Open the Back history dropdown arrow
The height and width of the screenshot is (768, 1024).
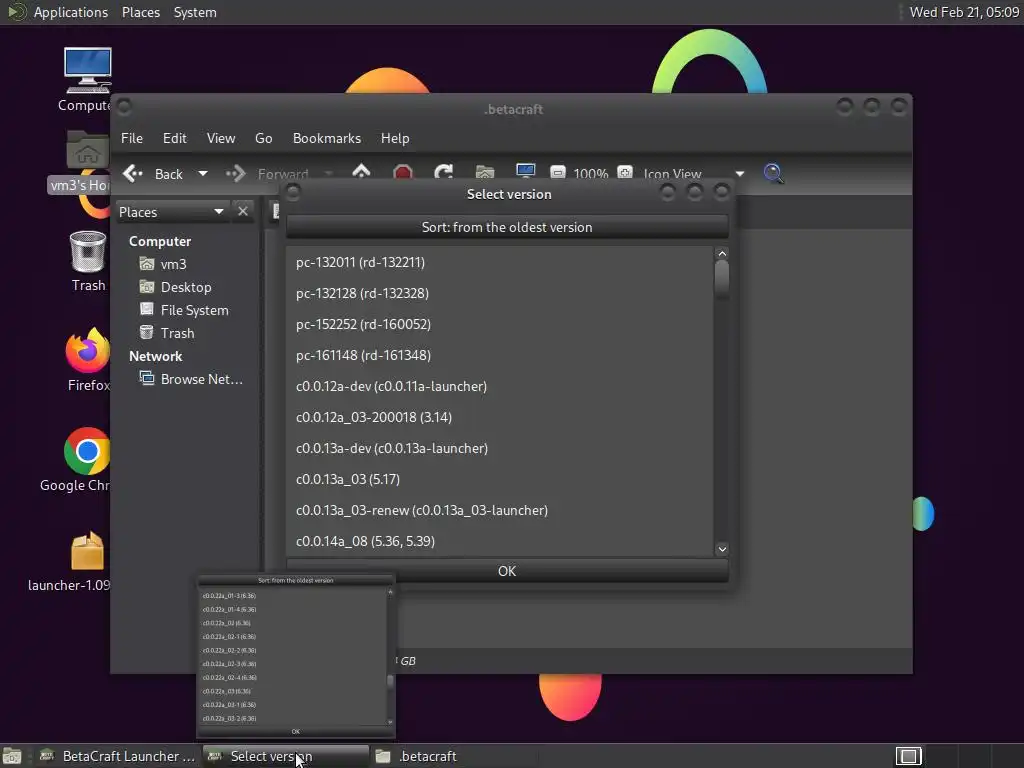coord(202,174)
